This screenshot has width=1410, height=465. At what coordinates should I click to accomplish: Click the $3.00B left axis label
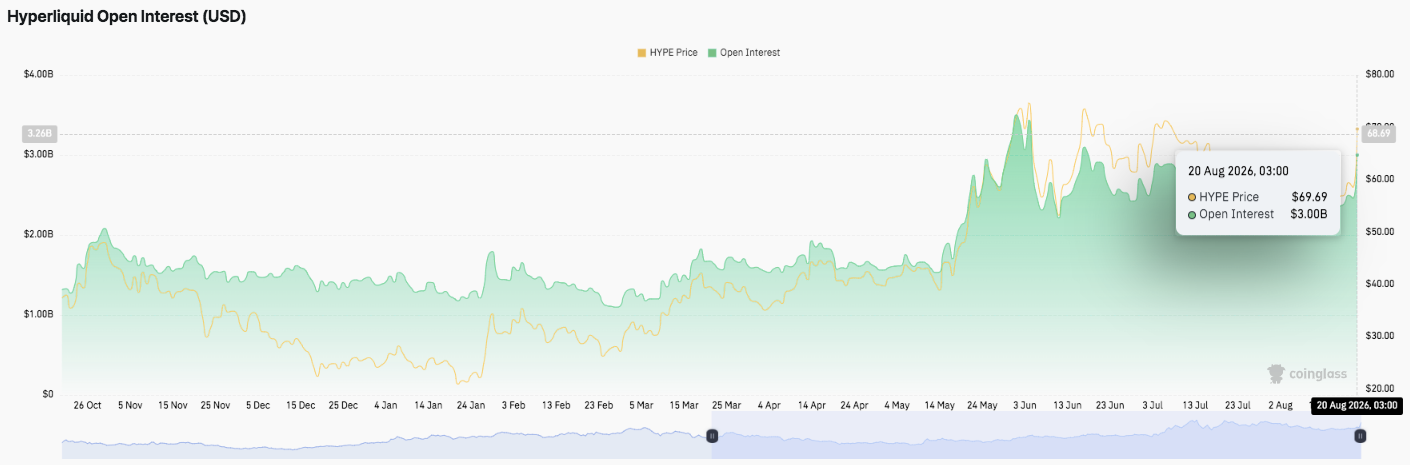[39, 154]
